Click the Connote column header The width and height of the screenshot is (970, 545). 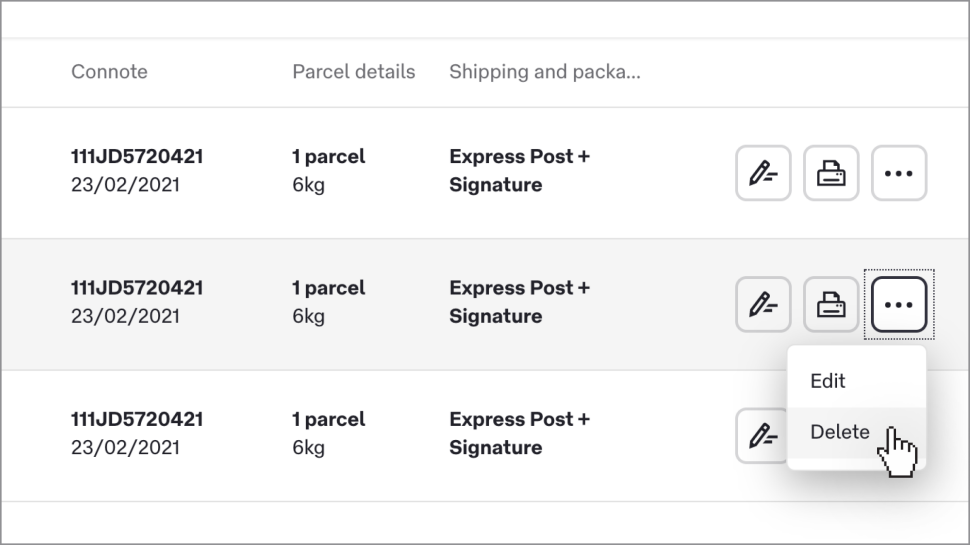[109, 72]
